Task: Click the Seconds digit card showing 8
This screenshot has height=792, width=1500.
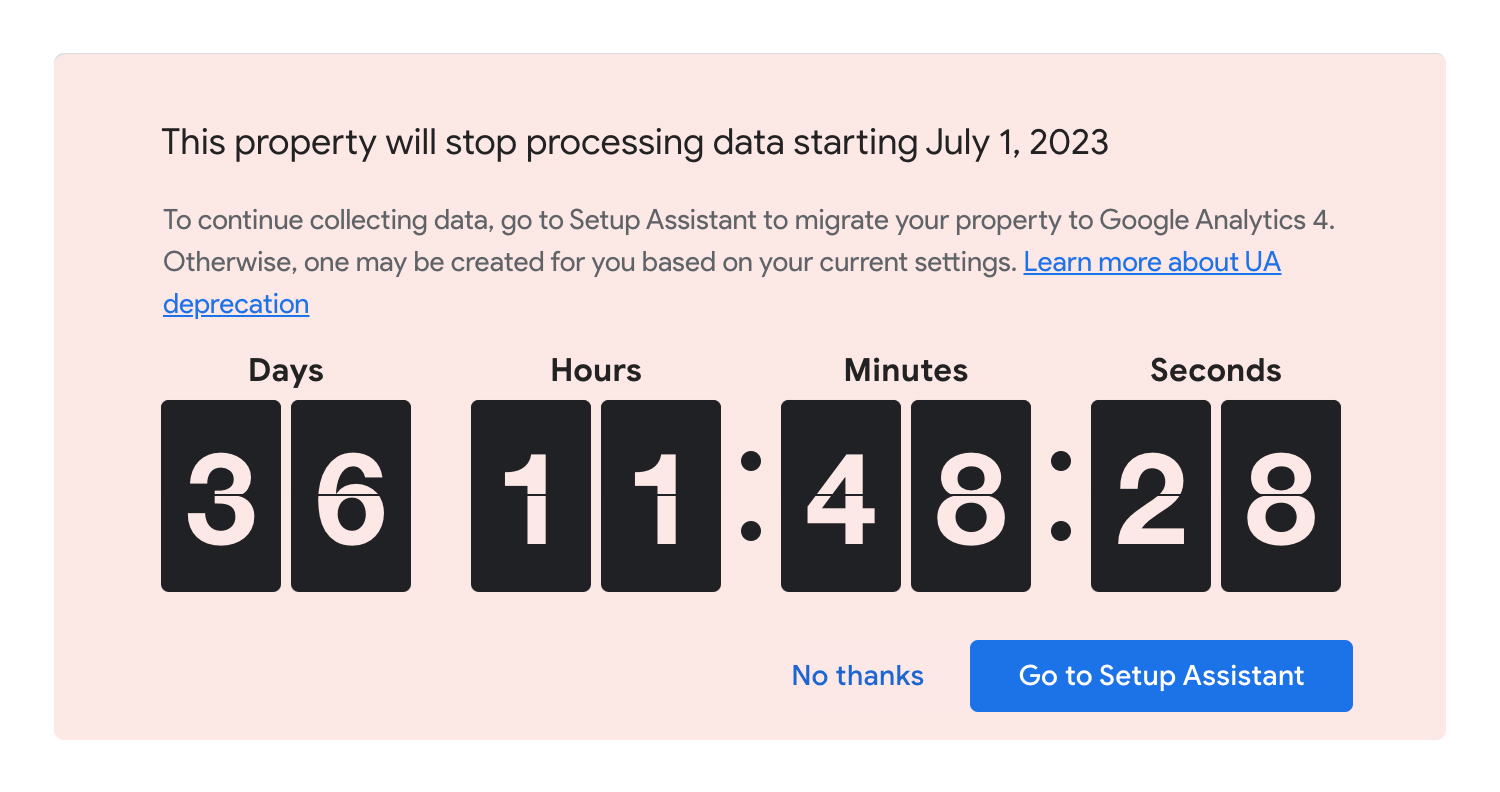Action: tap(1281, 496)
